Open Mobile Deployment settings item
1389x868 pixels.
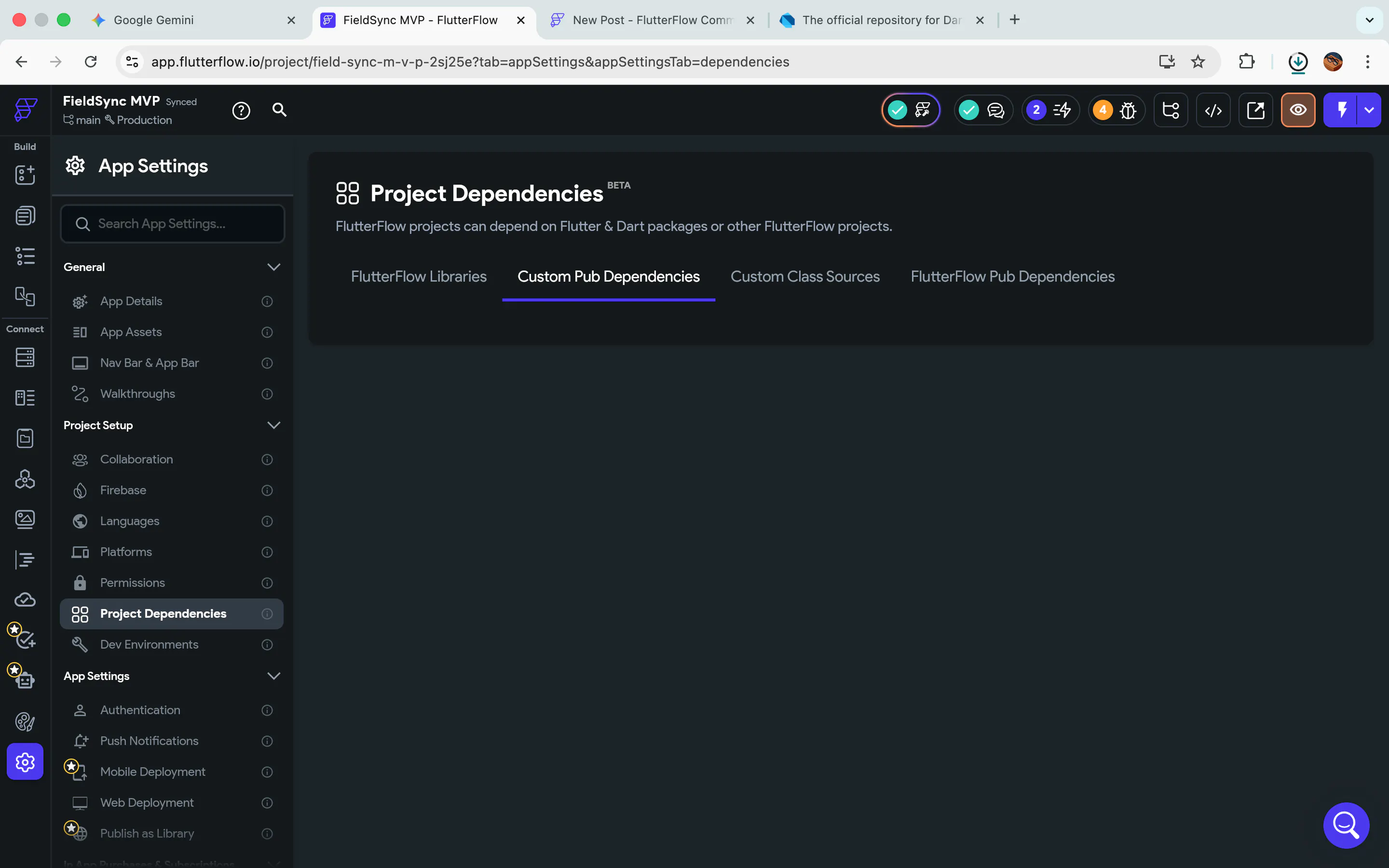[x=172, y=772]
